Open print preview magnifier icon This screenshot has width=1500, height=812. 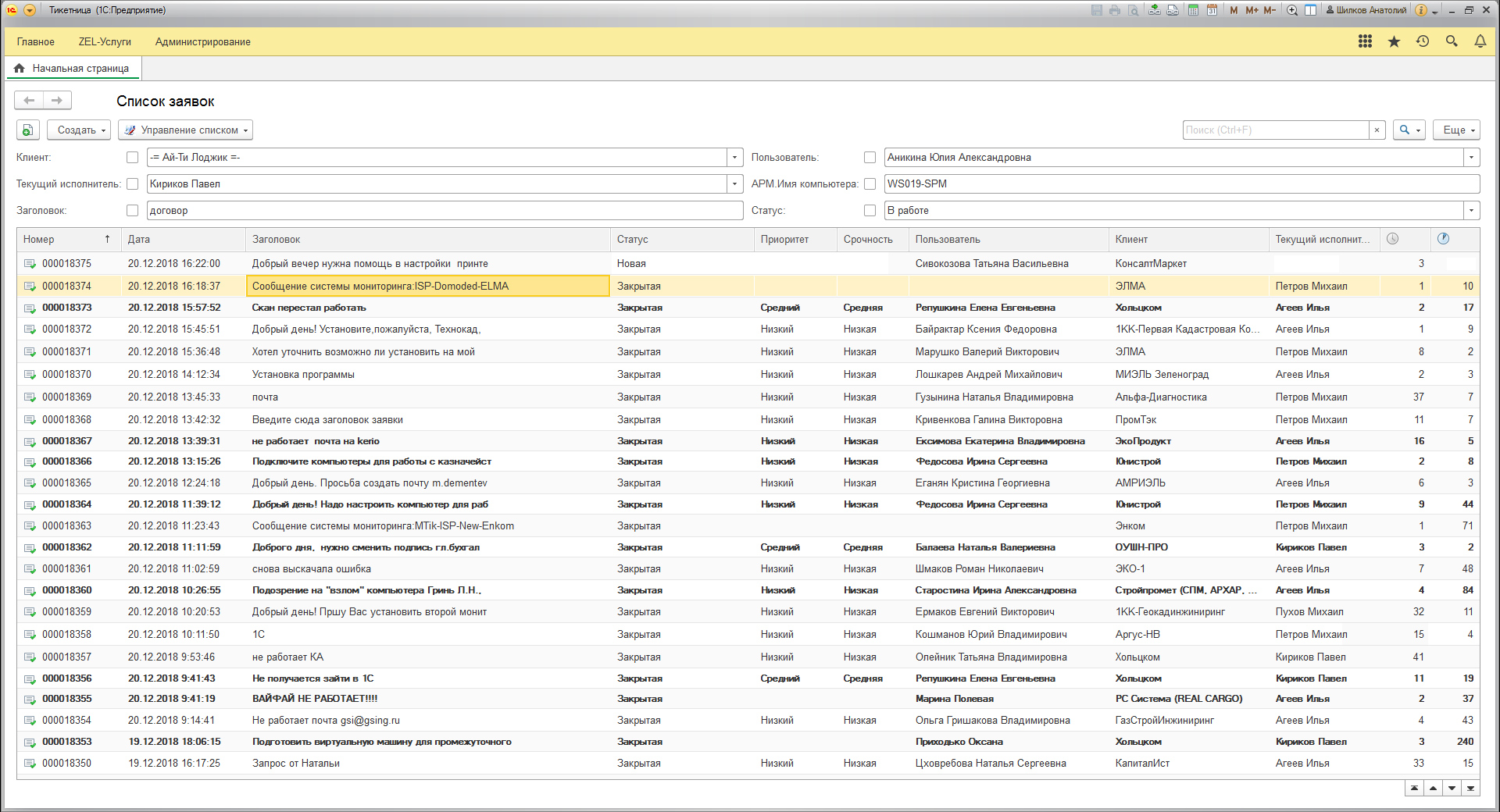click(1133, 10)
